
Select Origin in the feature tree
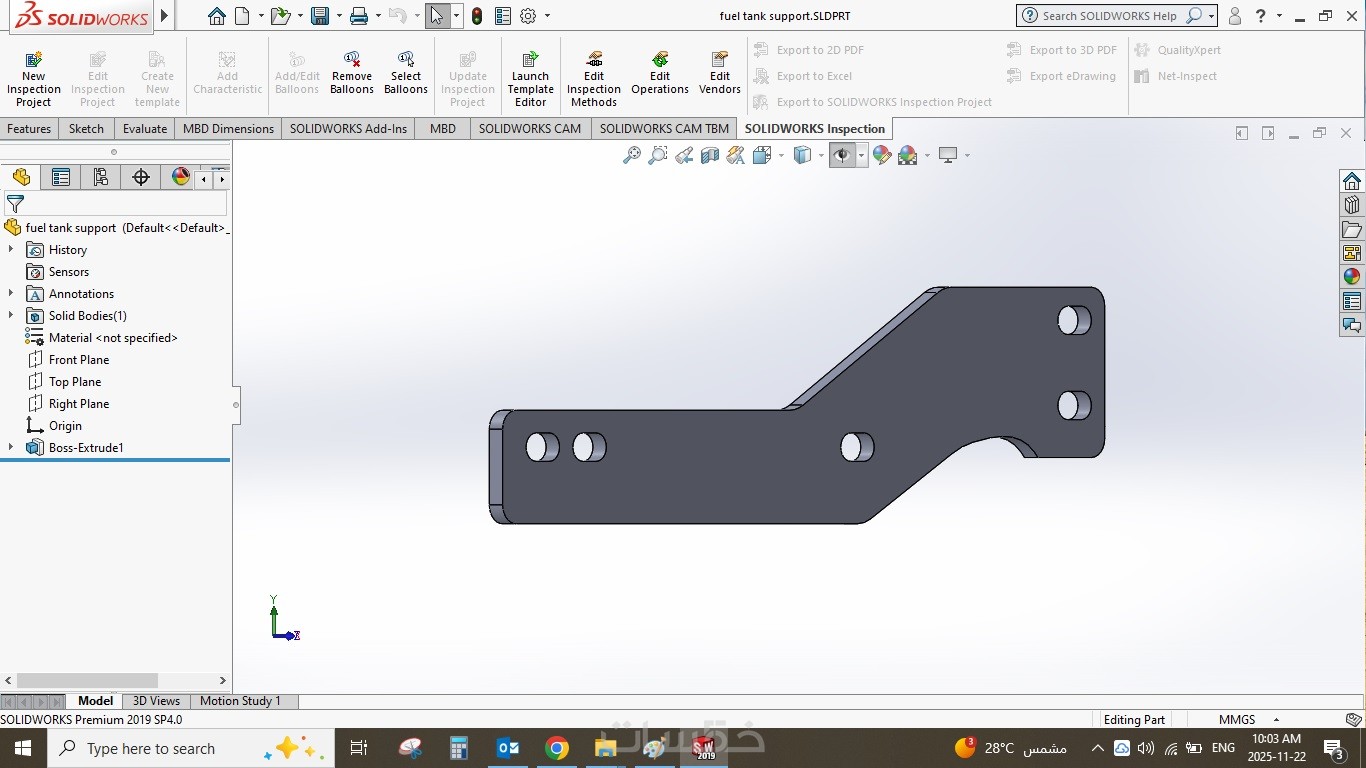point(65,426)
